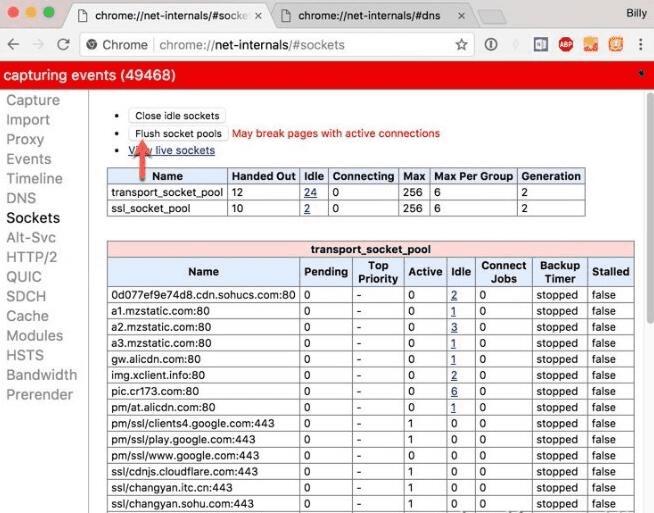Screen dimensions: 654x513
Task: Open the Prerender section
Action: pos(40,394)
